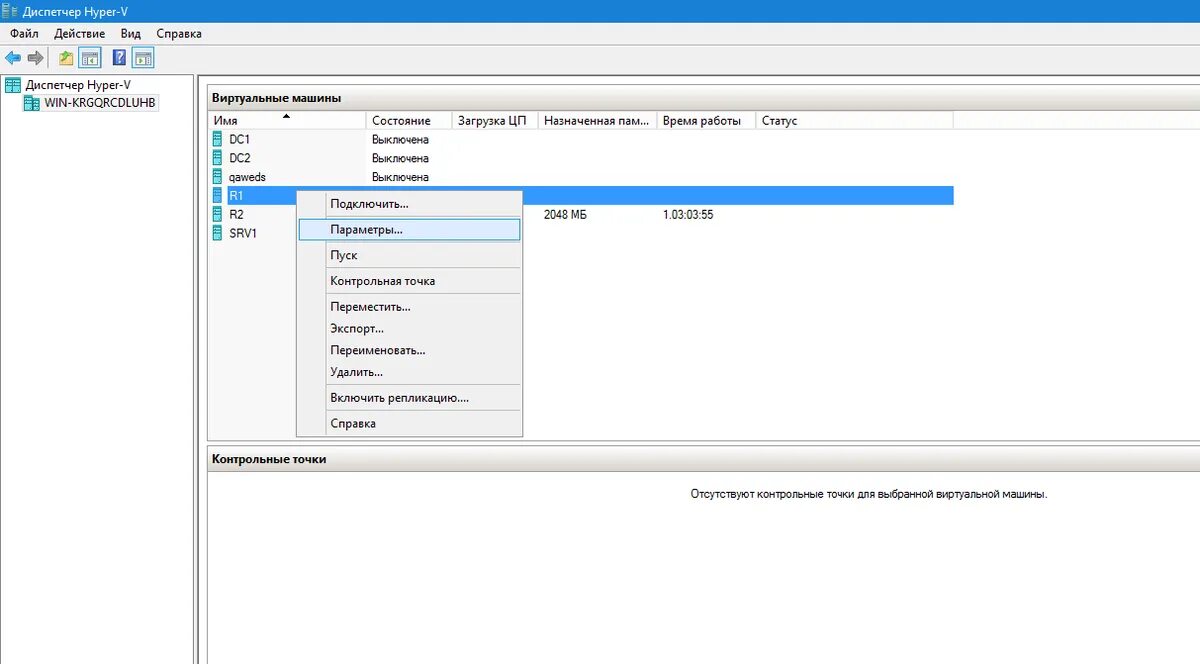Select Диспетчер Hyper-V tree node
The height and width of the screenshot is (664, 1200).
tap(78, 85)
